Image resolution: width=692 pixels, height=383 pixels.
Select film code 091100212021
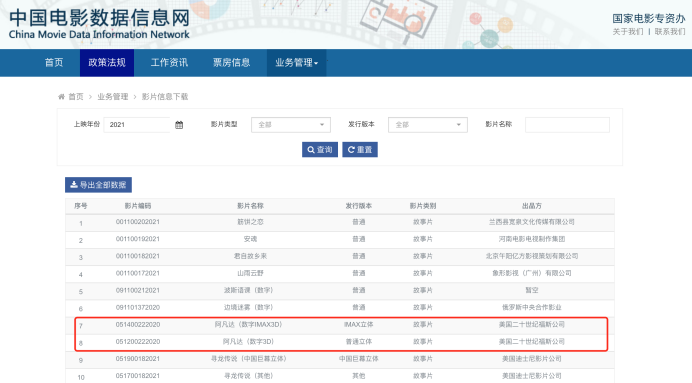click(138, 290)
